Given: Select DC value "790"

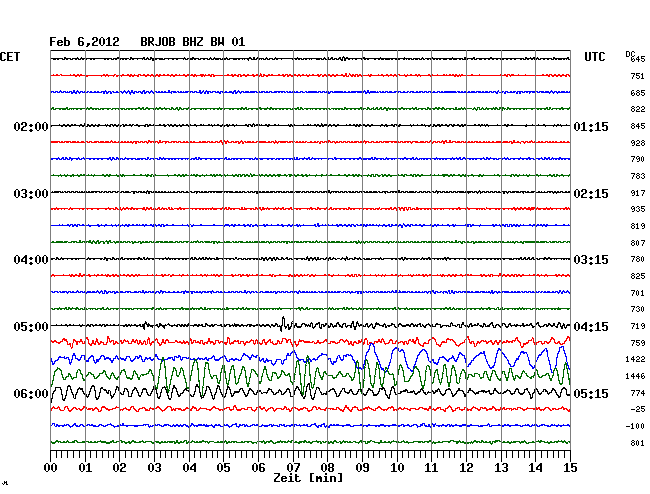Looking at the screenshot, I should (x=638, y=159).
